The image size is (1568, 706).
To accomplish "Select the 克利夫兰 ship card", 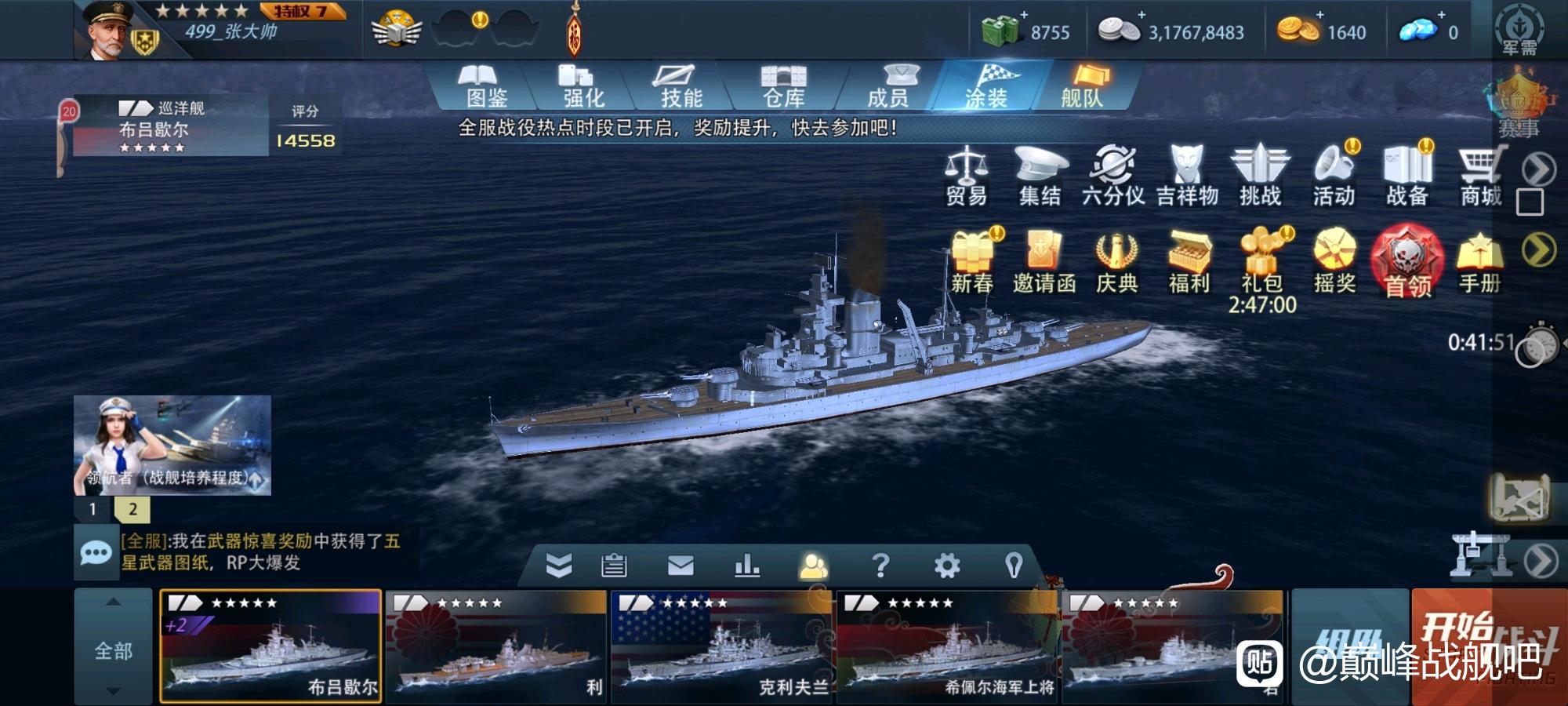I will [x=721, y=646].
